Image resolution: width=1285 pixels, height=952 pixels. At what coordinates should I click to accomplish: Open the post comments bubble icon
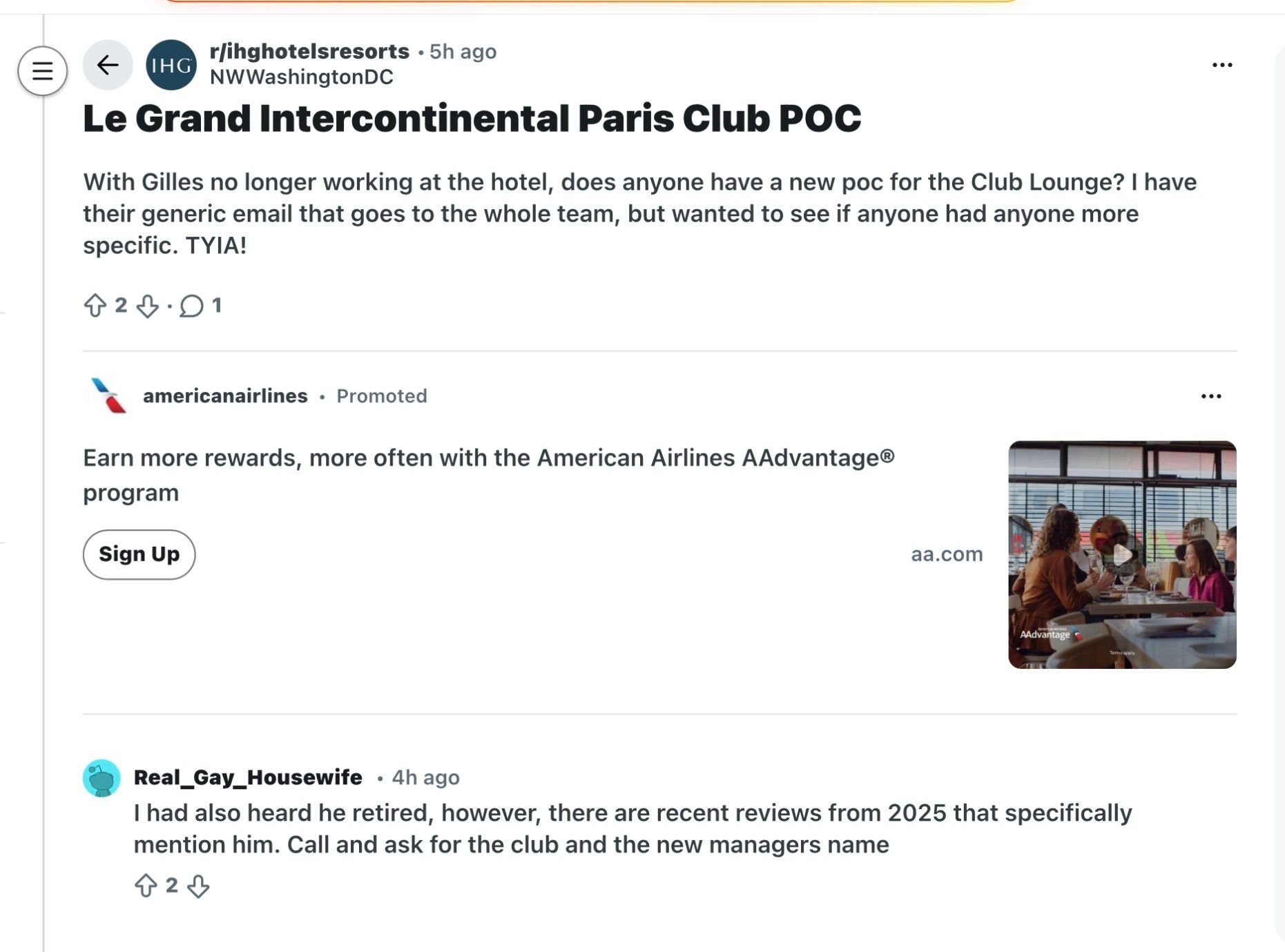(x=191, y=306)
